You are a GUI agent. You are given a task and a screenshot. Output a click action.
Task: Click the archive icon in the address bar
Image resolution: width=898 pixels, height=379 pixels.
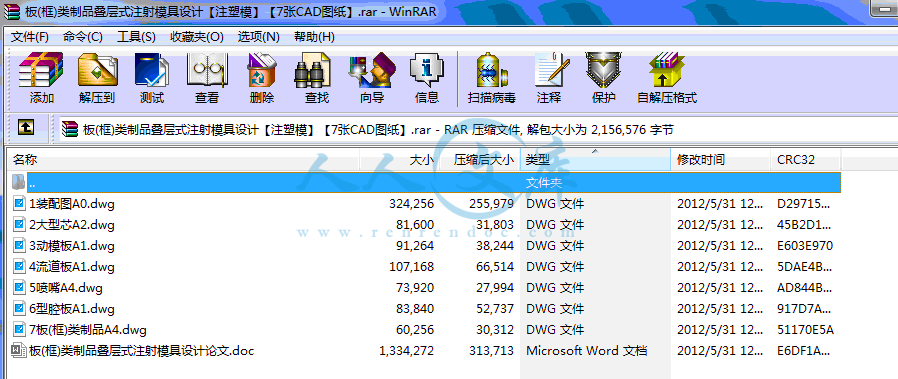(70, 129)
